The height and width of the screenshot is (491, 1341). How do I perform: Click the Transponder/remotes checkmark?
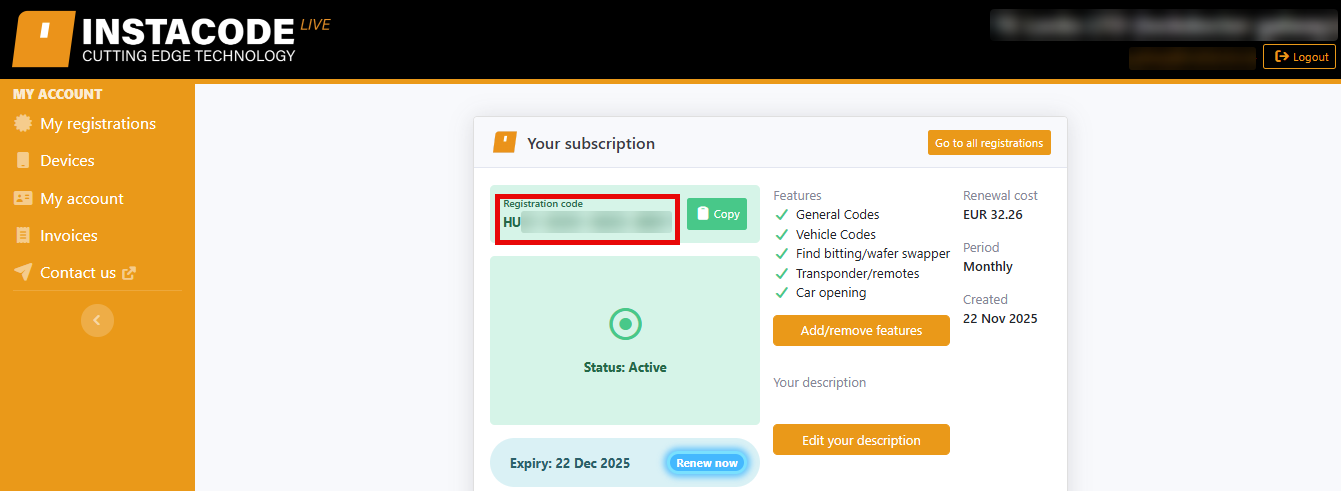coord(782,273)
